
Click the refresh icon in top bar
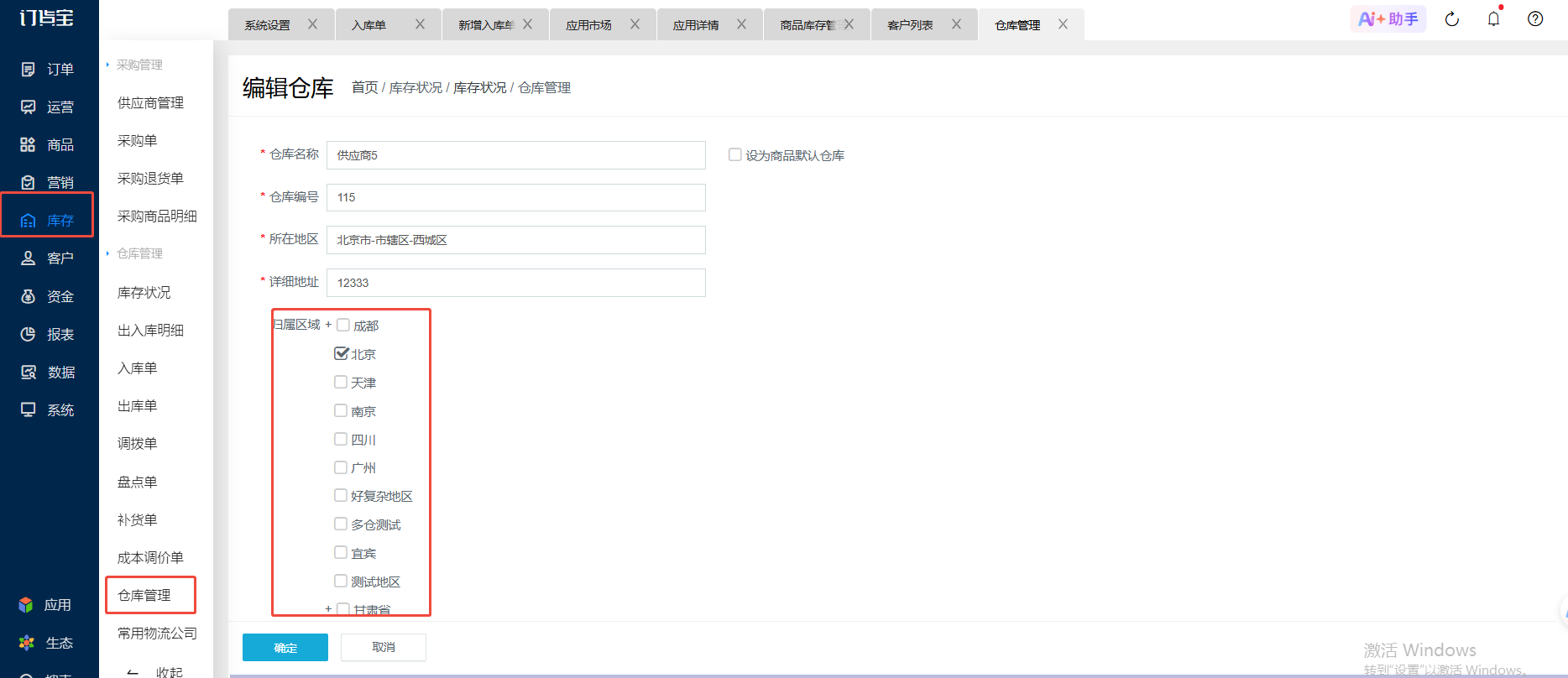1452,19
